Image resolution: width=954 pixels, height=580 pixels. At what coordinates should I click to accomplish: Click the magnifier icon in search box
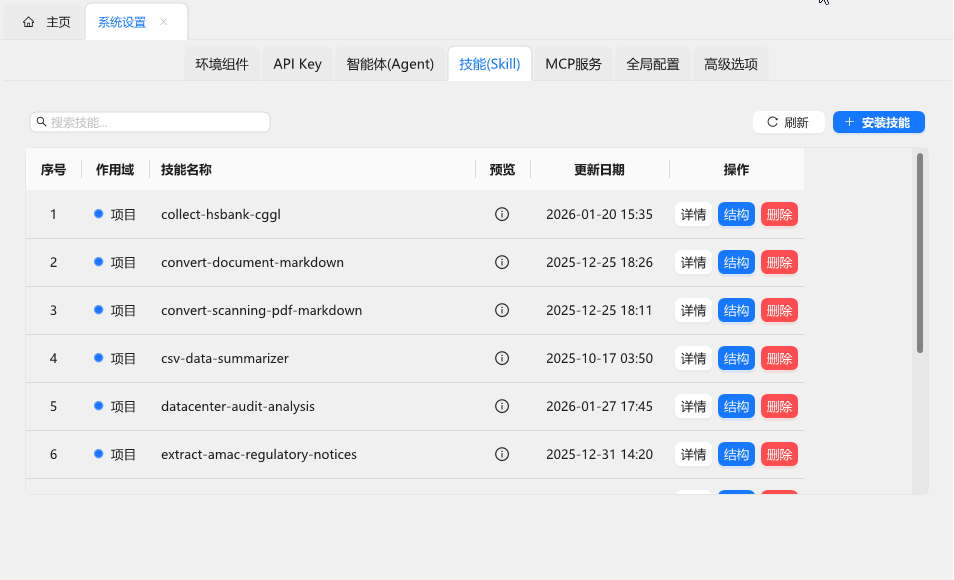point(41,122)
